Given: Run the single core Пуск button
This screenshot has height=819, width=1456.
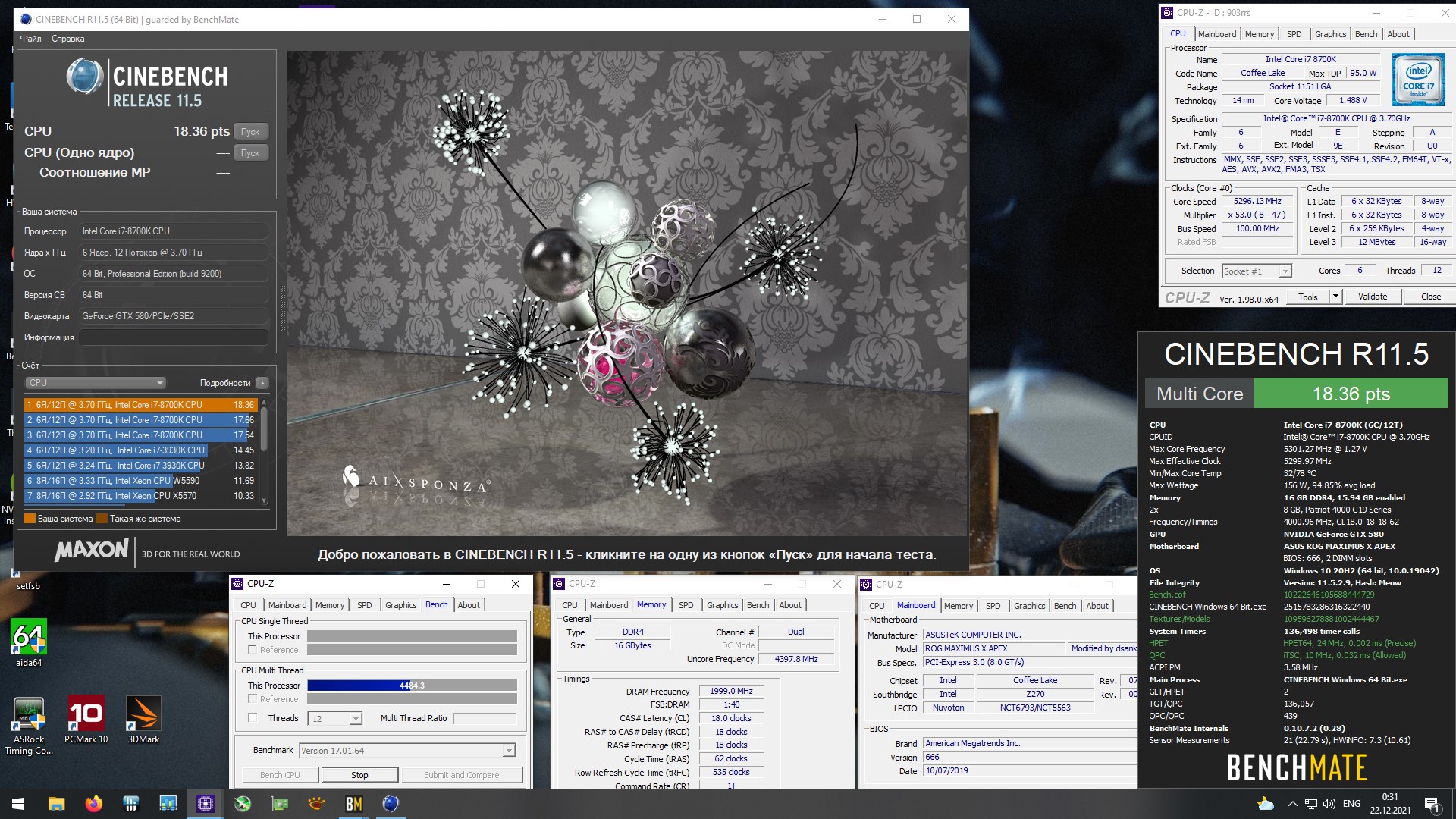Looking at the screenshot, I should (251, 153).
